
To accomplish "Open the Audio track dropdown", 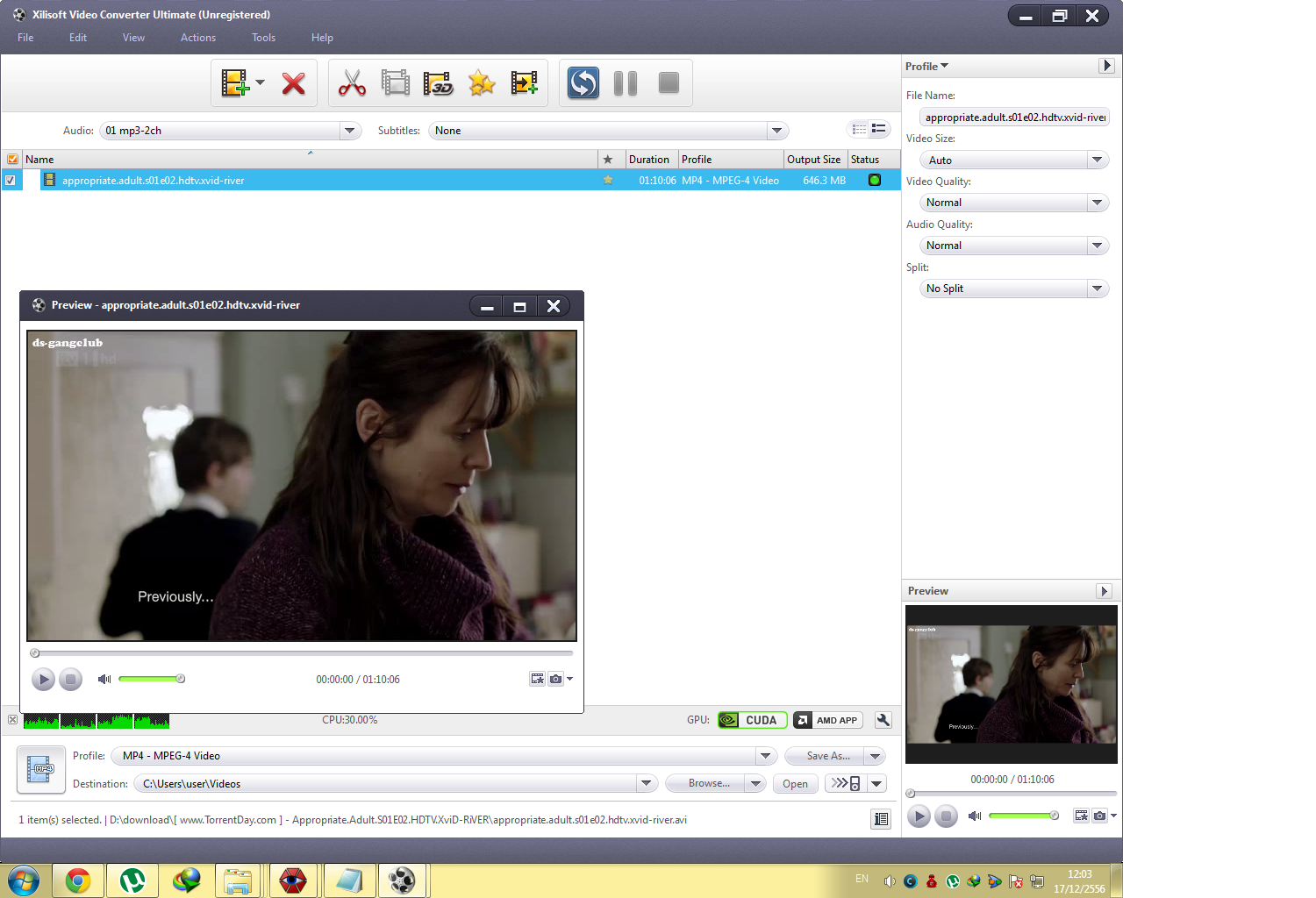I will click(350, 131).
